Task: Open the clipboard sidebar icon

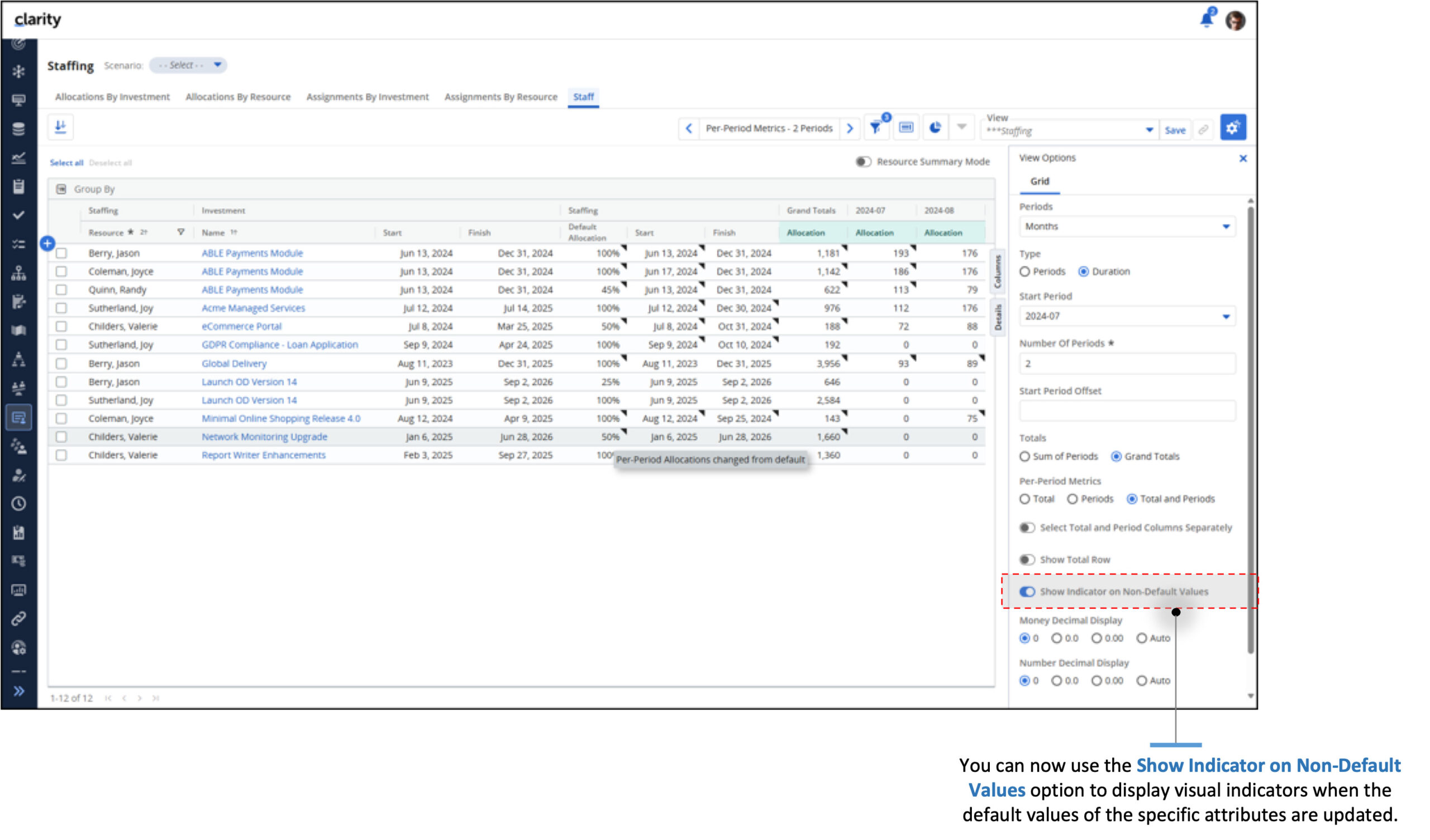Action: pyautogui.click(x=19, y=187)
